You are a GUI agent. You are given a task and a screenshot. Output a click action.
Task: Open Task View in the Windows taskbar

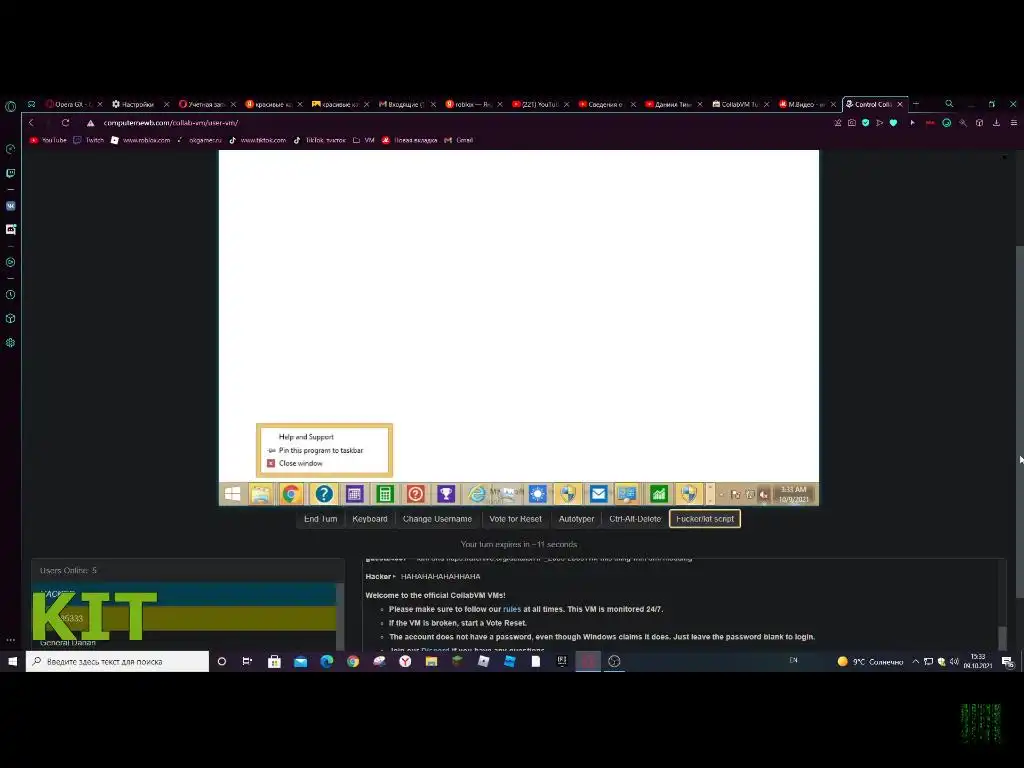247,662
